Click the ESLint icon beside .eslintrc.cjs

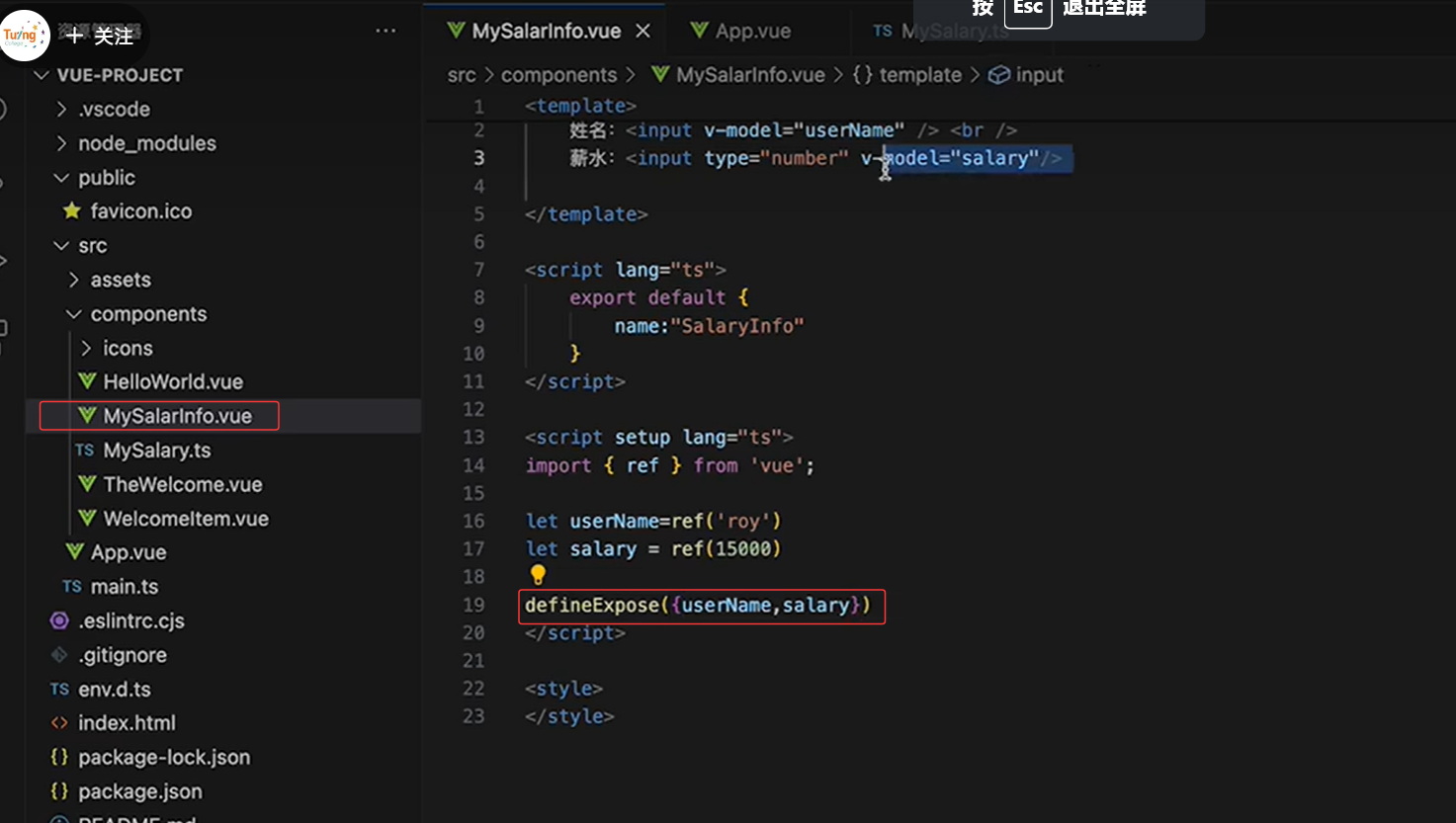(59, 620)
